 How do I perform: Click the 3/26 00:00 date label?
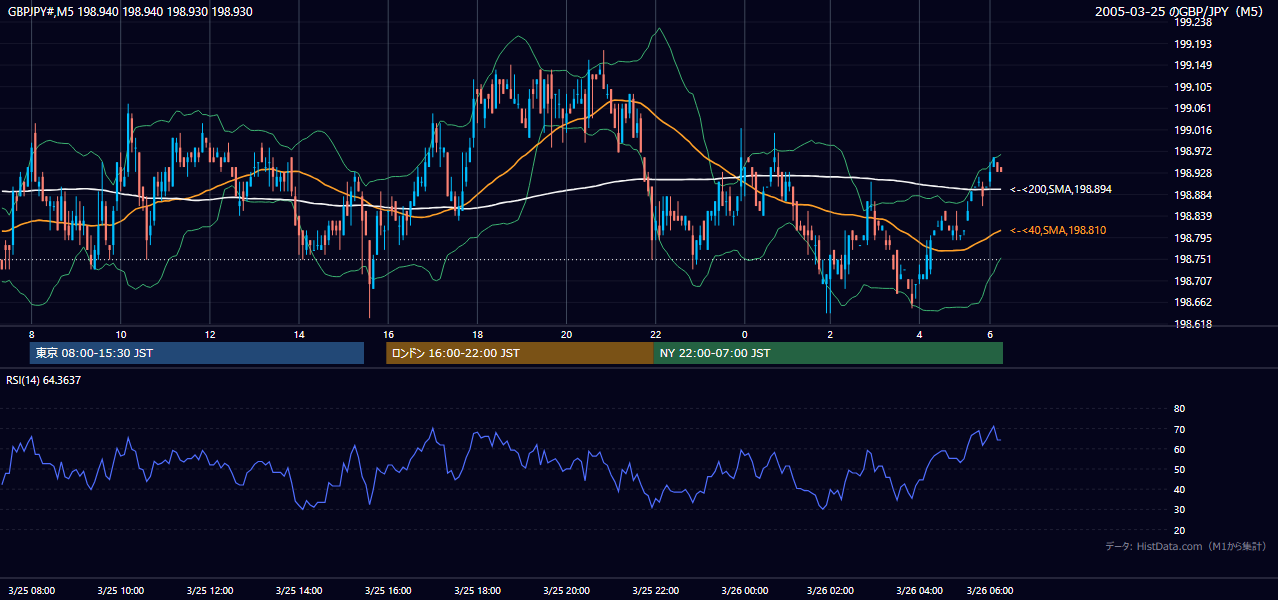coord(744,590)
